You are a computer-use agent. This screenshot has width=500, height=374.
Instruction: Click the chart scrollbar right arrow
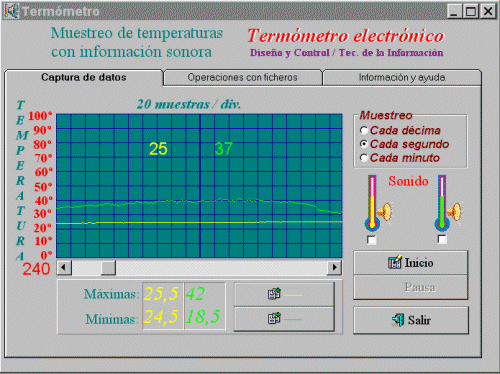[x=334, y=267]
